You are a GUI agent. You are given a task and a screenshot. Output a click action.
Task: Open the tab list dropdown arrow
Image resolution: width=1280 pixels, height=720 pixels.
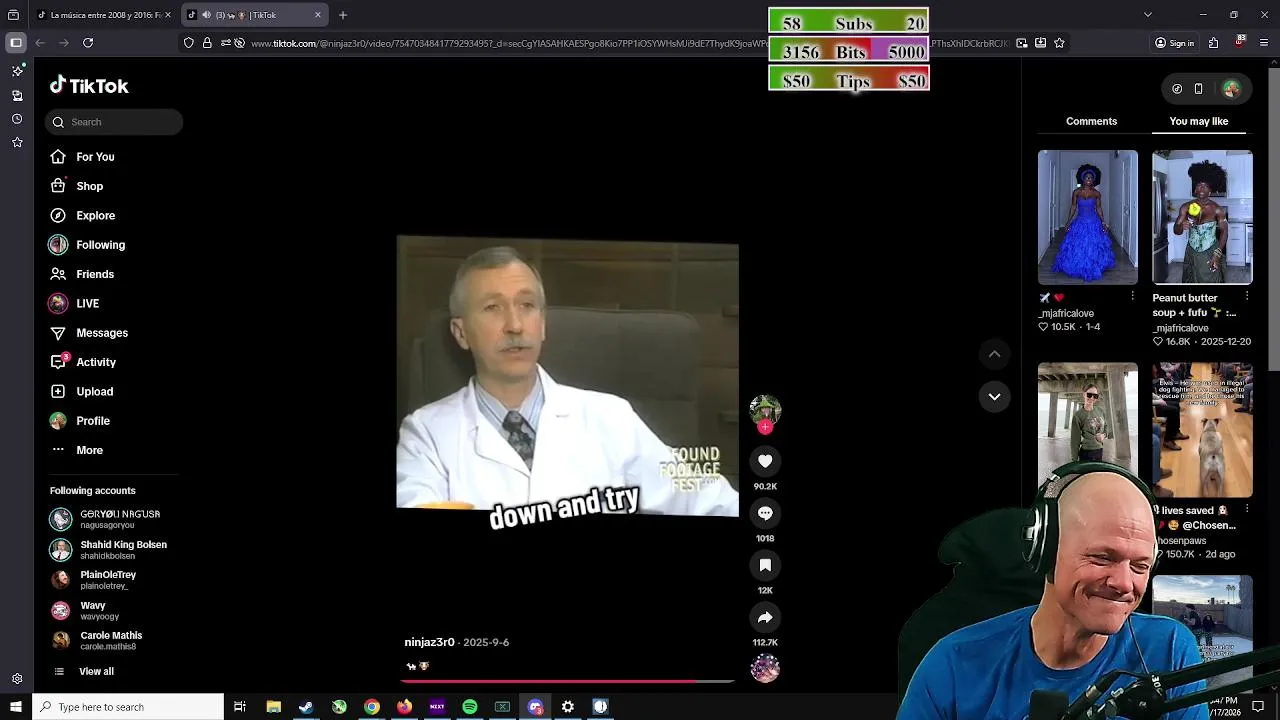click(x=1147, y=15)
